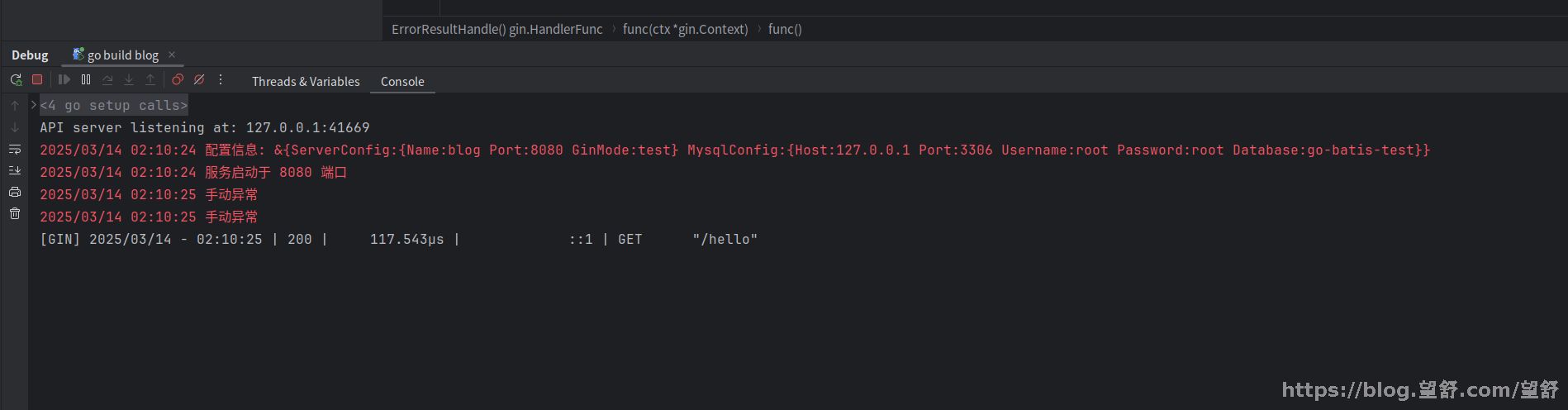The width and height of the screenshot is (1568, 410).
Task: Toggle scroll to end of console
Action: click(15, 170)
